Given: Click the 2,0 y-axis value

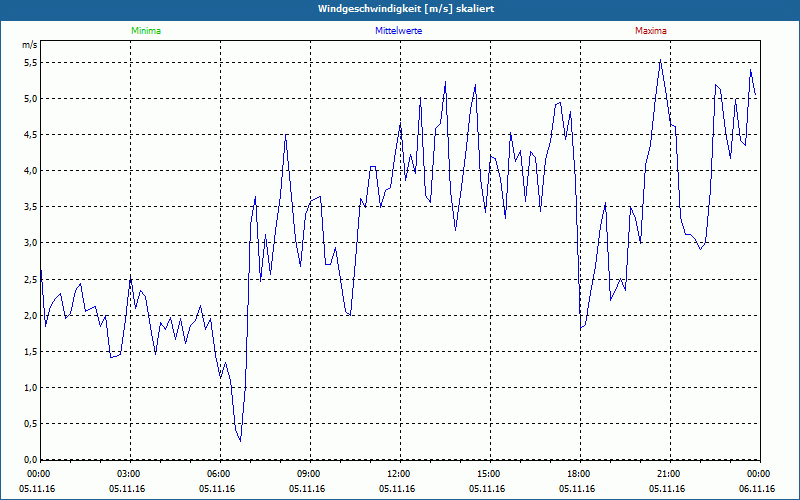Looking at the screenshot, I should (x=31, y=315).
